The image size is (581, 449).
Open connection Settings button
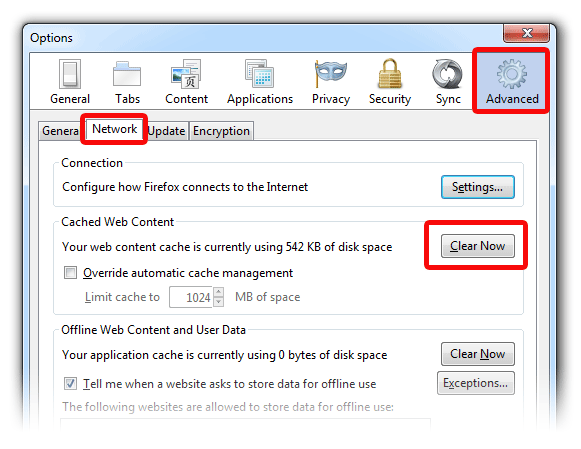(477, 187)
